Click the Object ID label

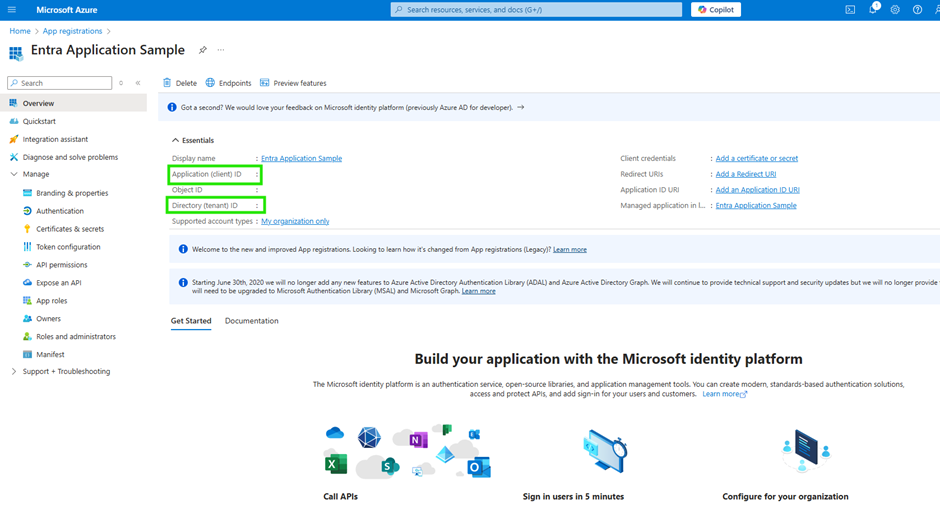pyautogui.click(x=187, y=189)
